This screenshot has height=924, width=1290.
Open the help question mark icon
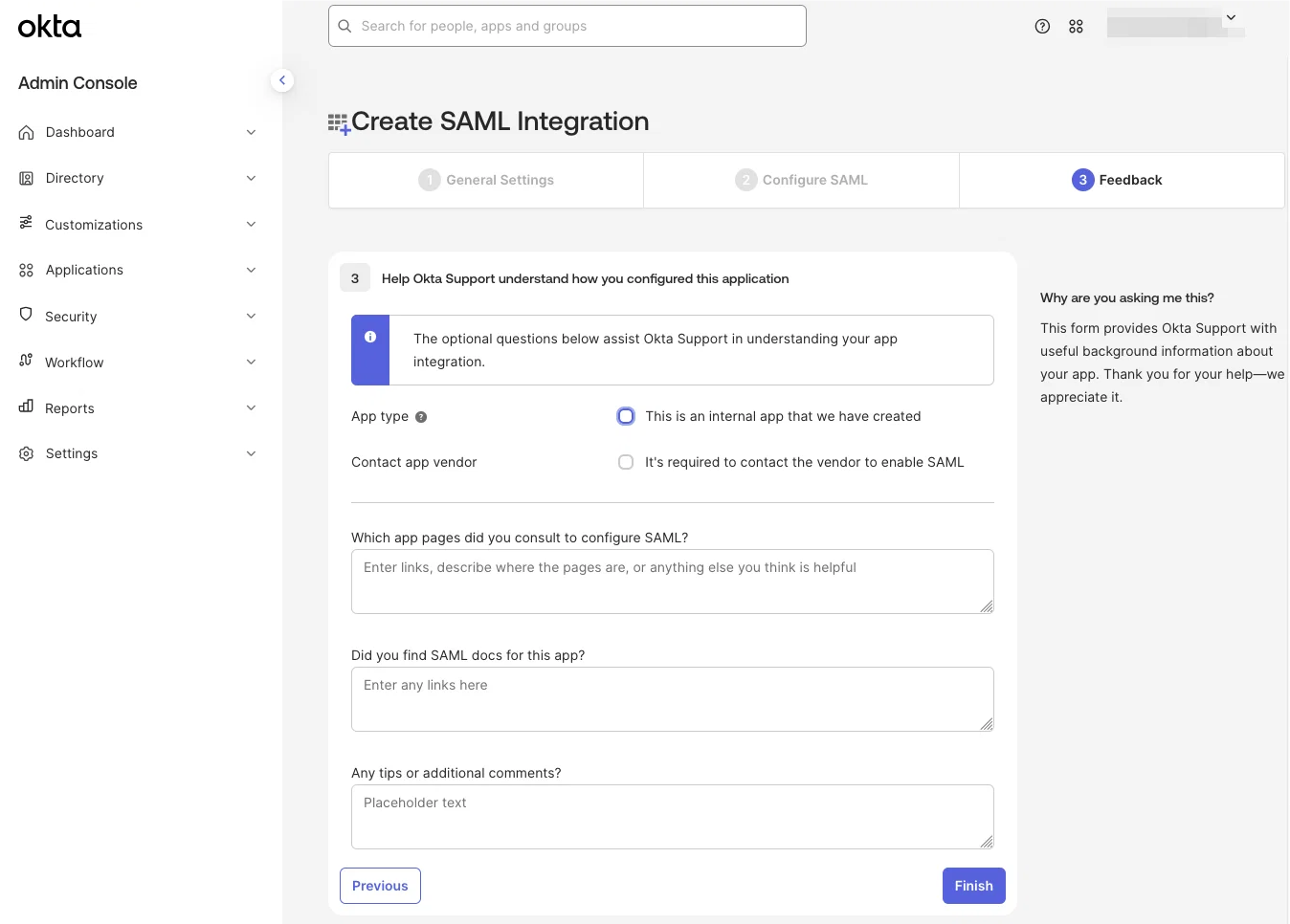(1042, 27)
